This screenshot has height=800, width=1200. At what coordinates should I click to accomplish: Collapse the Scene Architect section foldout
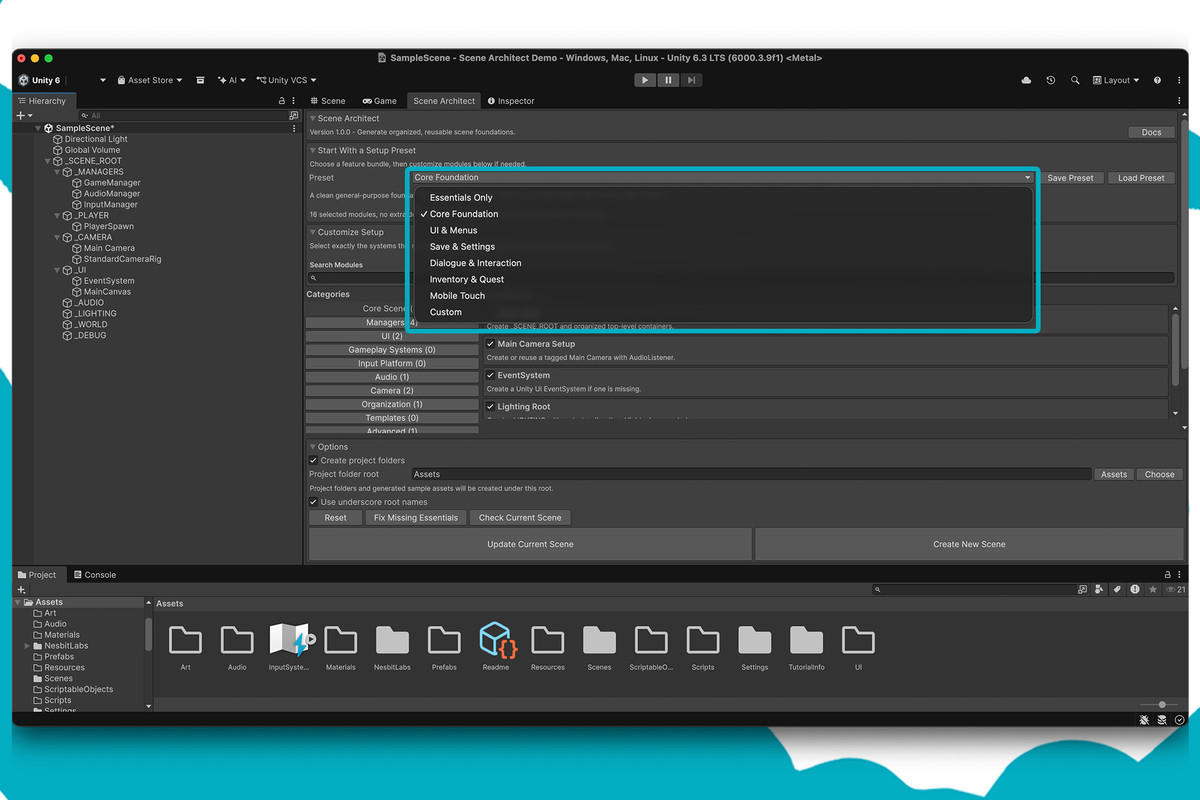click(x=312, y=118)
